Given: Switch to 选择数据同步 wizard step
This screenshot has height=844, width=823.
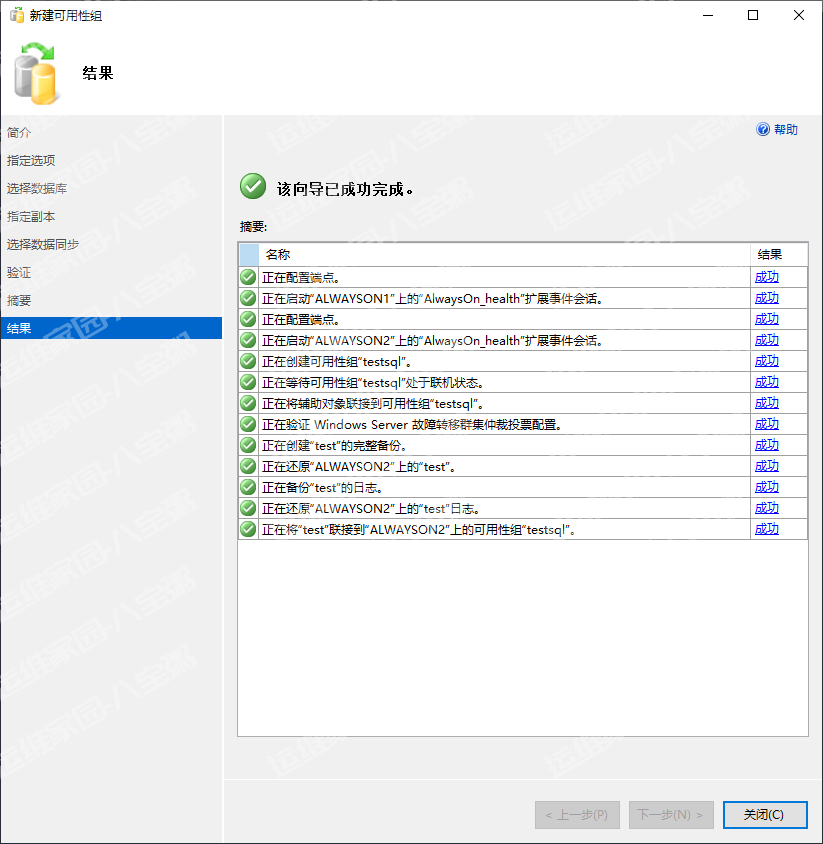Looking at the screenshot, I should click(43, 244).
